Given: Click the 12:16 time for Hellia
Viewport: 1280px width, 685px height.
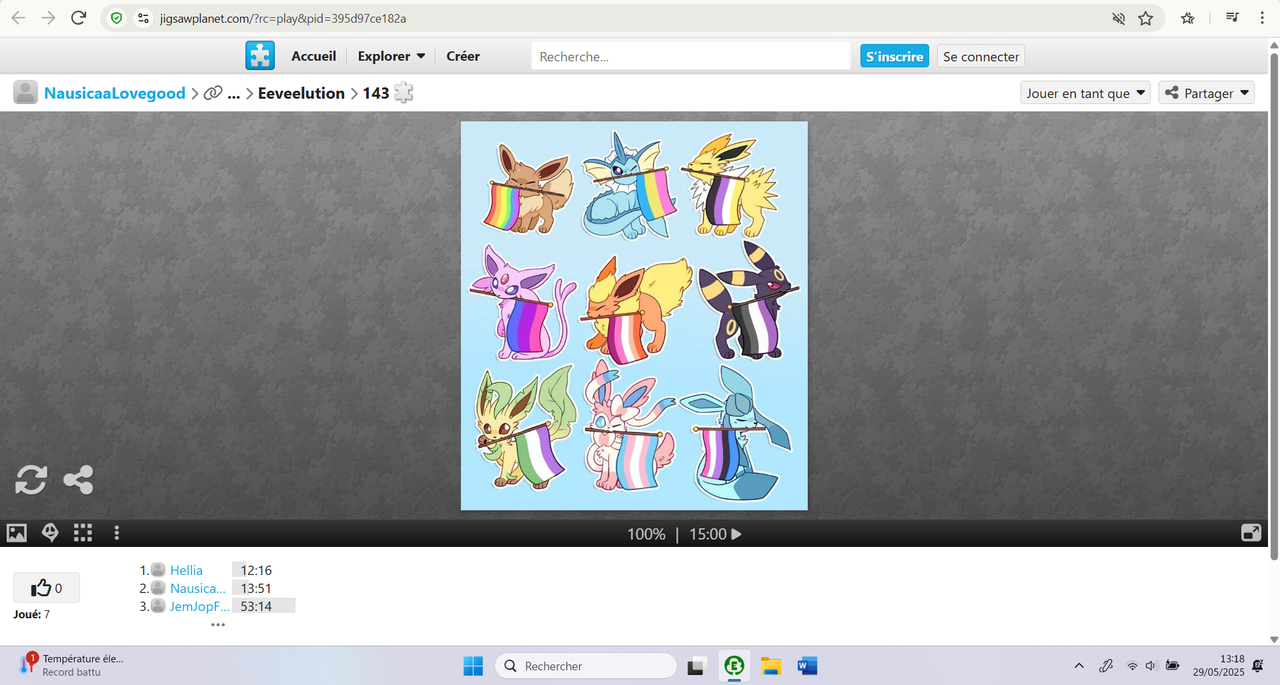Looking at the screenshot, I should [256, 570].
